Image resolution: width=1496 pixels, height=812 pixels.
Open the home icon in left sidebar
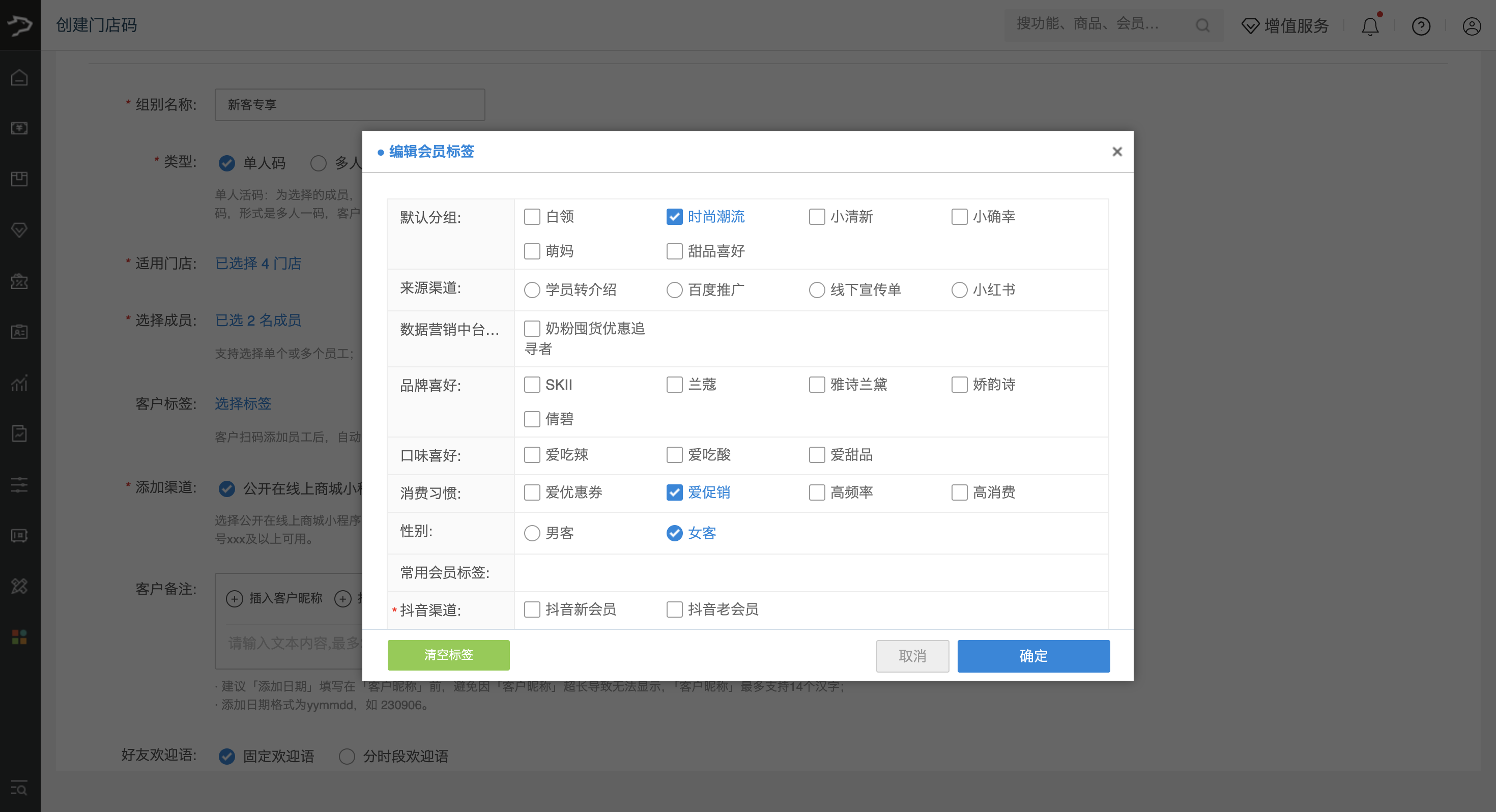[19, 77]
